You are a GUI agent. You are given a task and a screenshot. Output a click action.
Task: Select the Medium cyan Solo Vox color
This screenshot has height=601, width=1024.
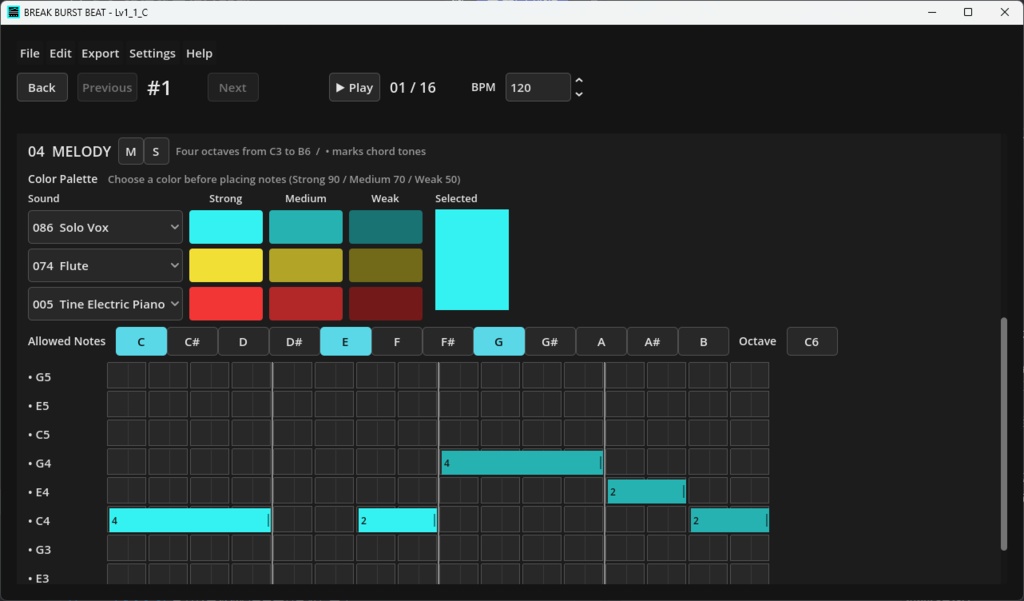tap(306, 227)
